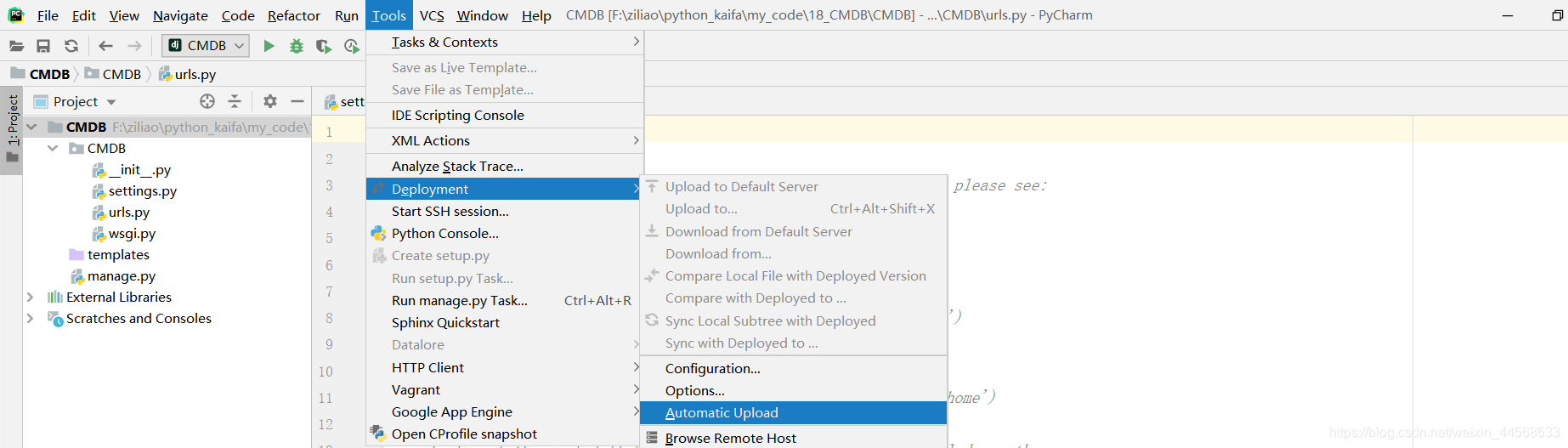Image resolution: width=1568 pixels, height=448 pixels.
Task: Click urls.py breadcrumb
Action: click(x=188, y=74)
